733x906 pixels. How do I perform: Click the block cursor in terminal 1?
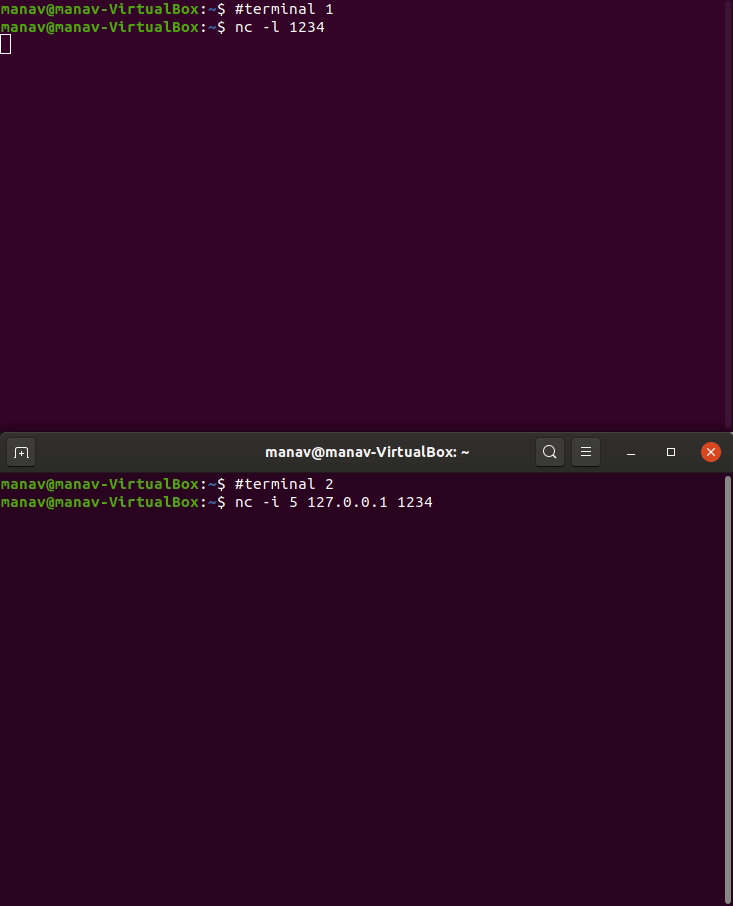(x=6, y=44)
